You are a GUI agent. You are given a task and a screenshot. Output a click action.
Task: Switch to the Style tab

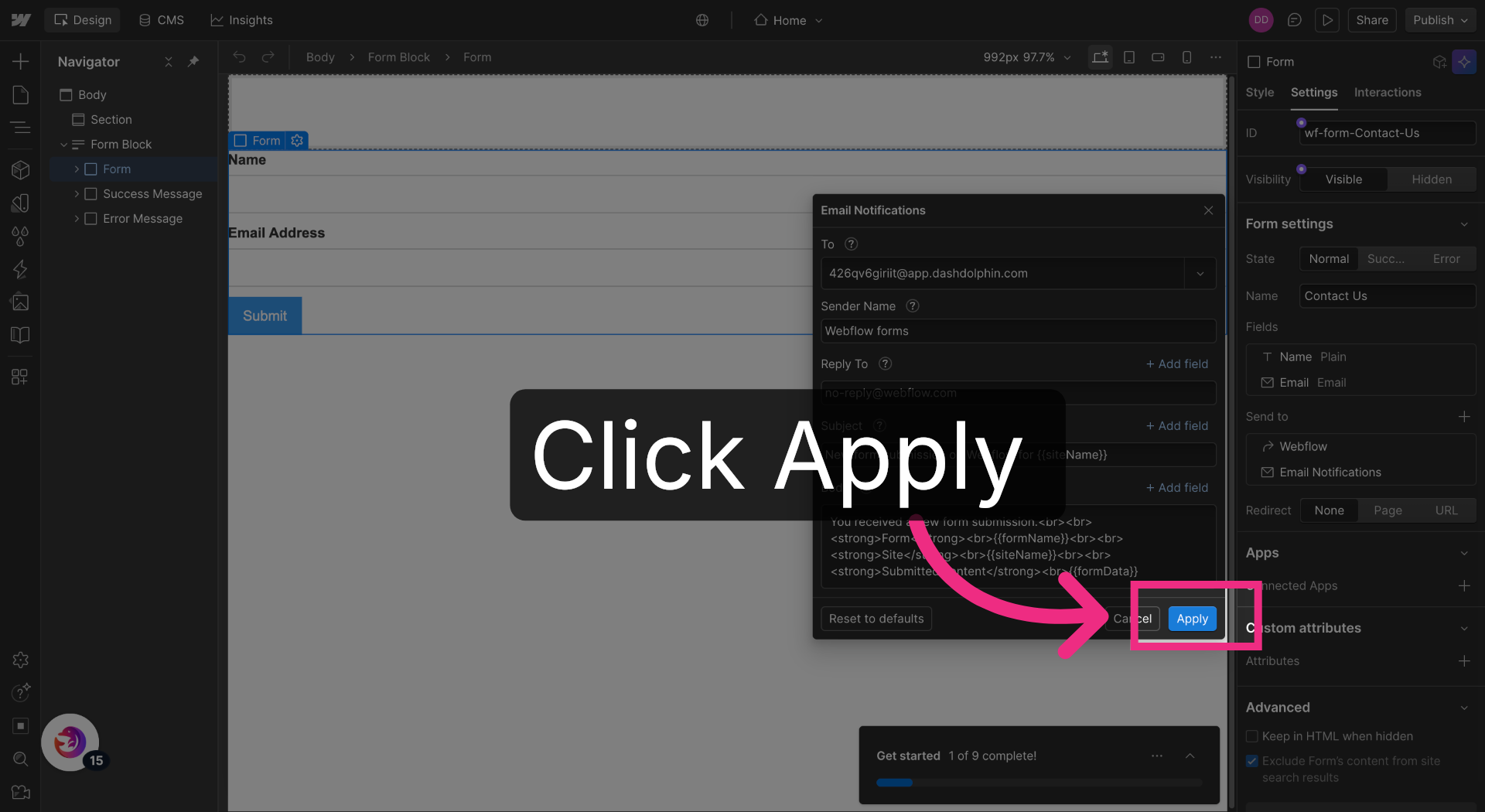tap(1259, 92)
